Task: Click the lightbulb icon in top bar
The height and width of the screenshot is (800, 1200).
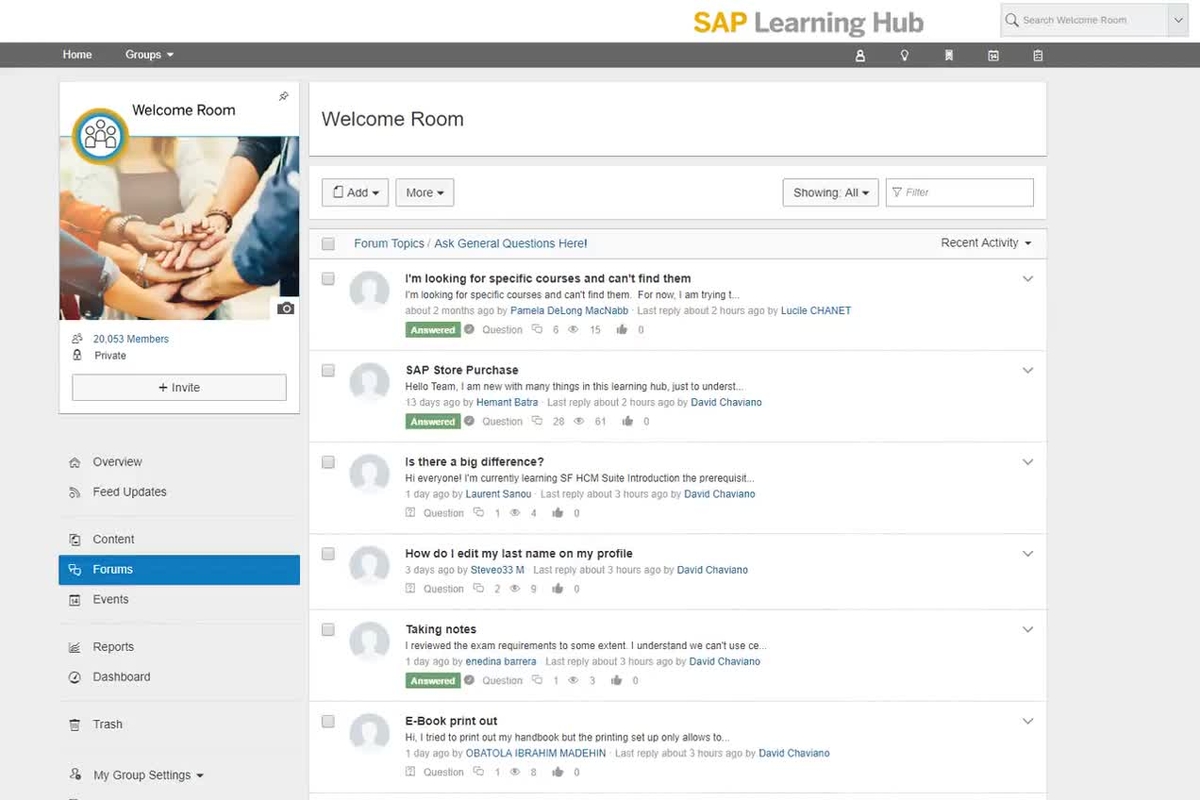Action: pos(904,56)
